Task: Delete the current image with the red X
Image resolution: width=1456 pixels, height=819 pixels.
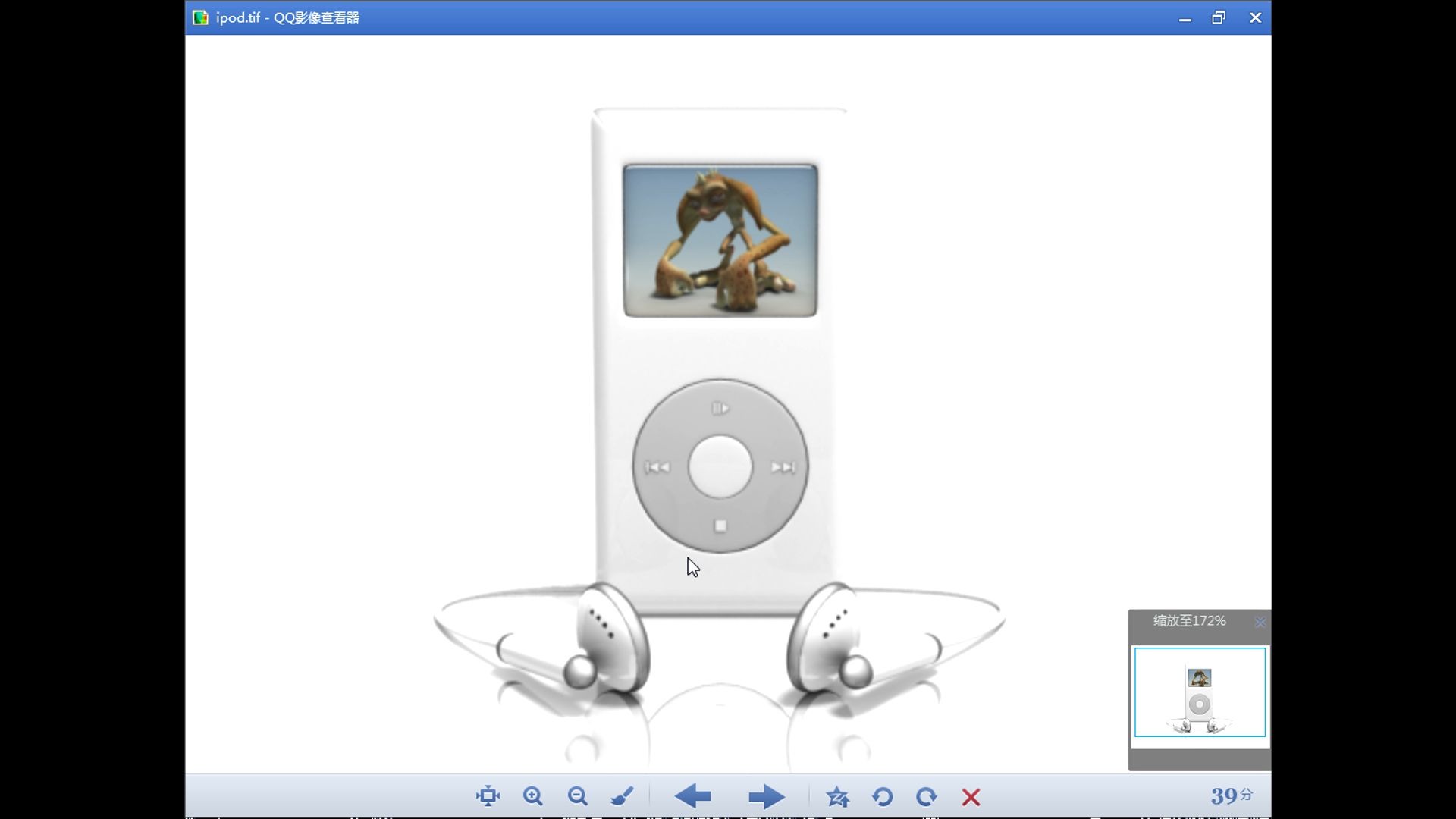Action: coord(971,797)
